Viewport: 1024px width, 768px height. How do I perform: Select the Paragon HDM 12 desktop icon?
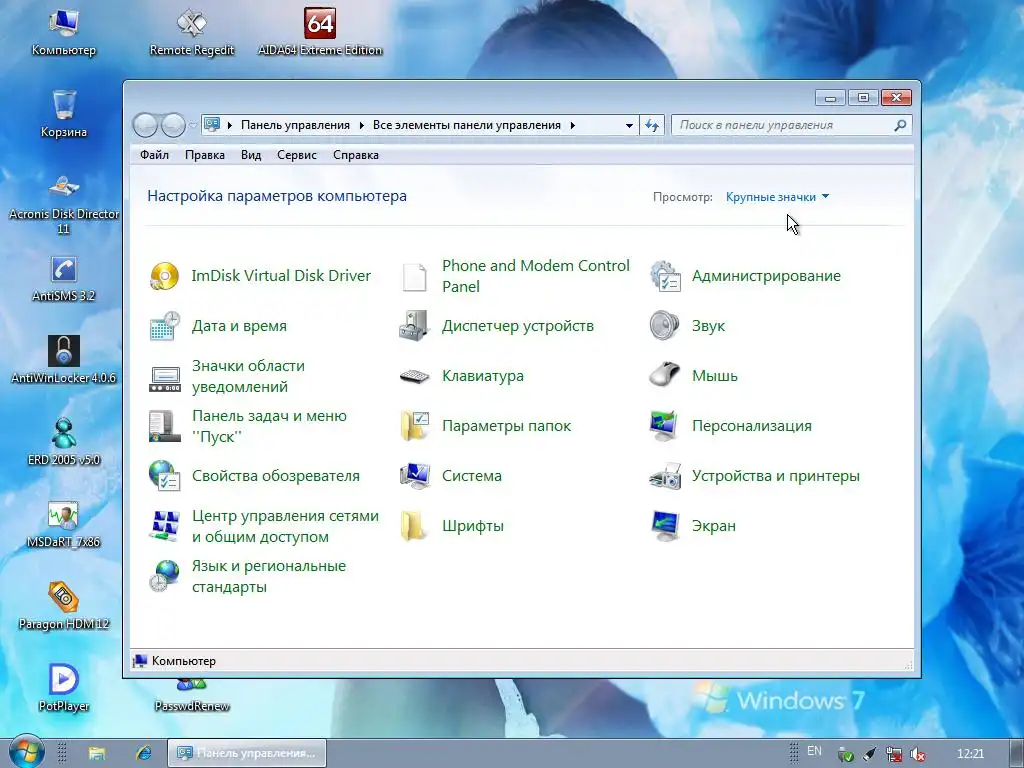pyautogui.click(x=64, y=597)
